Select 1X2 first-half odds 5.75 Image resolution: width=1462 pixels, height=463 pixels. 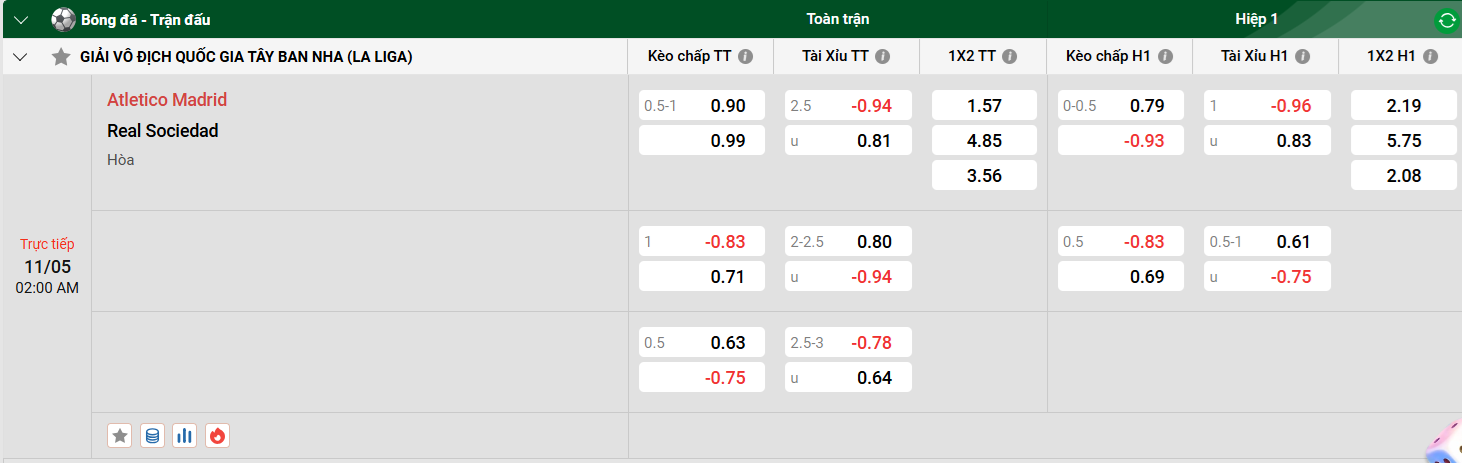[x=1403, y=140]
